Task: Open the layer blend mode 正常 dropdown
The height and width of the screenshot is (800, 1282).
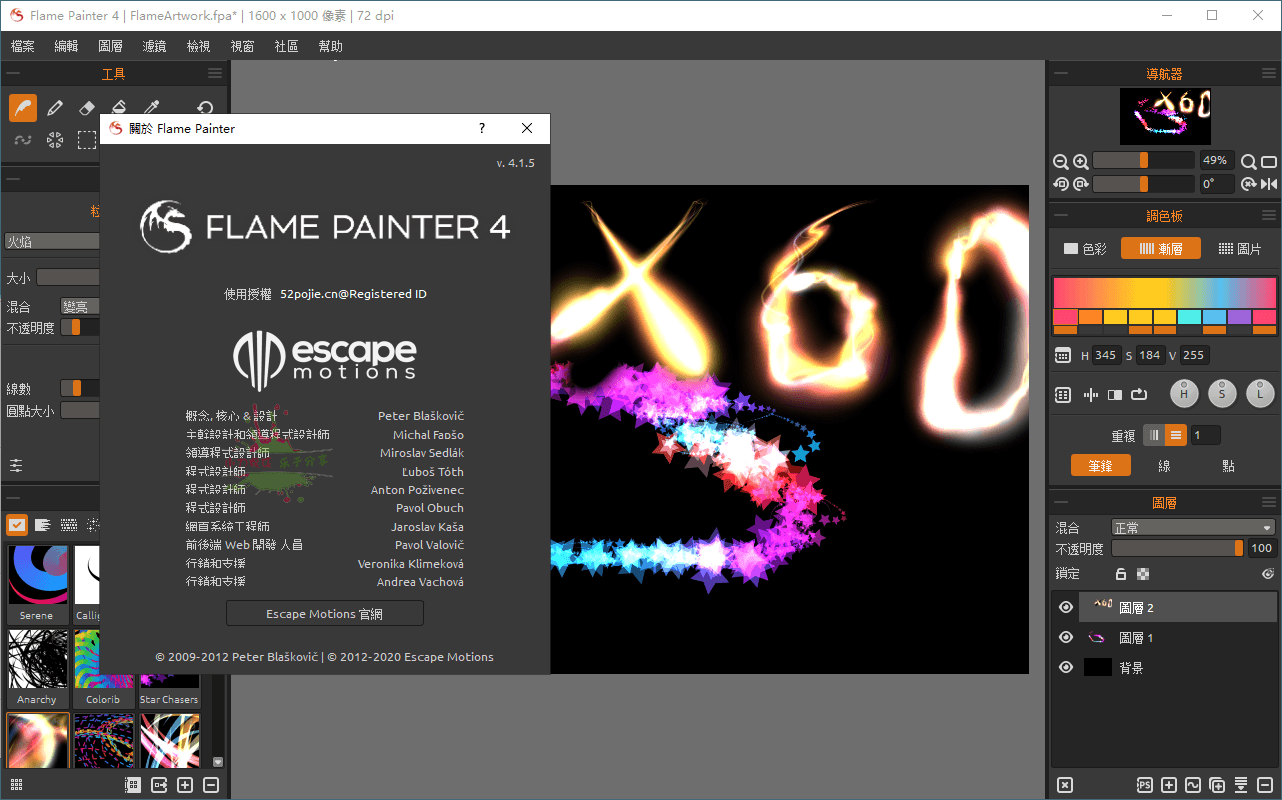Action: pyautogui.click(x=1193, y=527)
